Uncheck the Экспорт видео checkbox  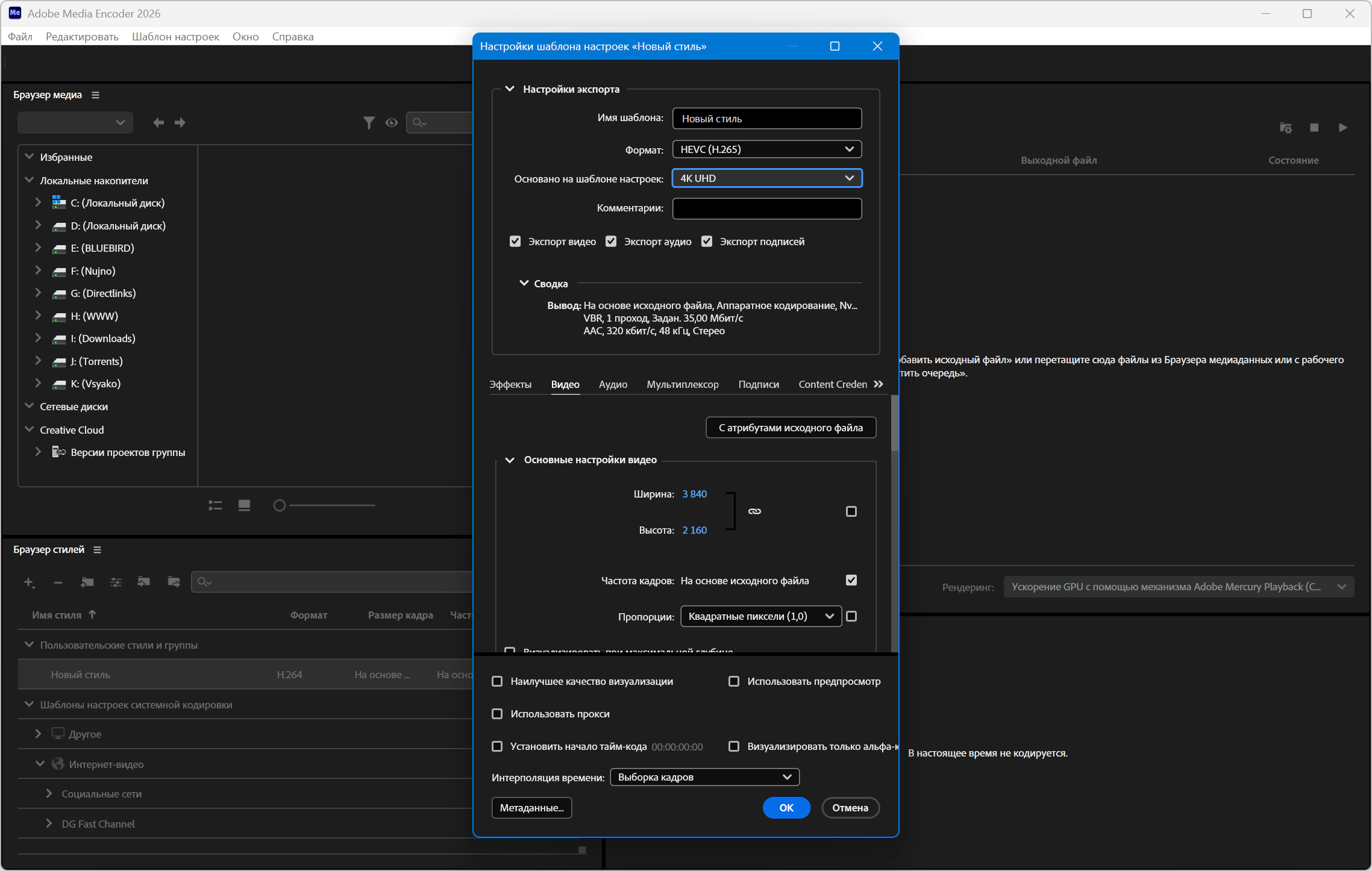pyautogui.click(x=515, y=242)
